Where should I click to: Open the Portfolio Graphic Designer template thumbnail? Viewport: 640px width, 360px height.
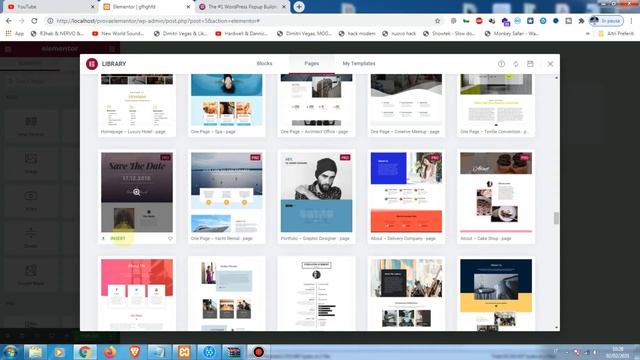(x=316, y=192)
